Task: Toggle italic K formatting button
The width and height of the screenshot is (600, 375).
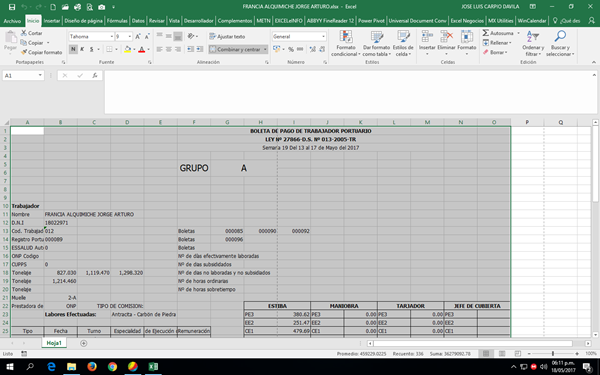Action: (82, 49)
